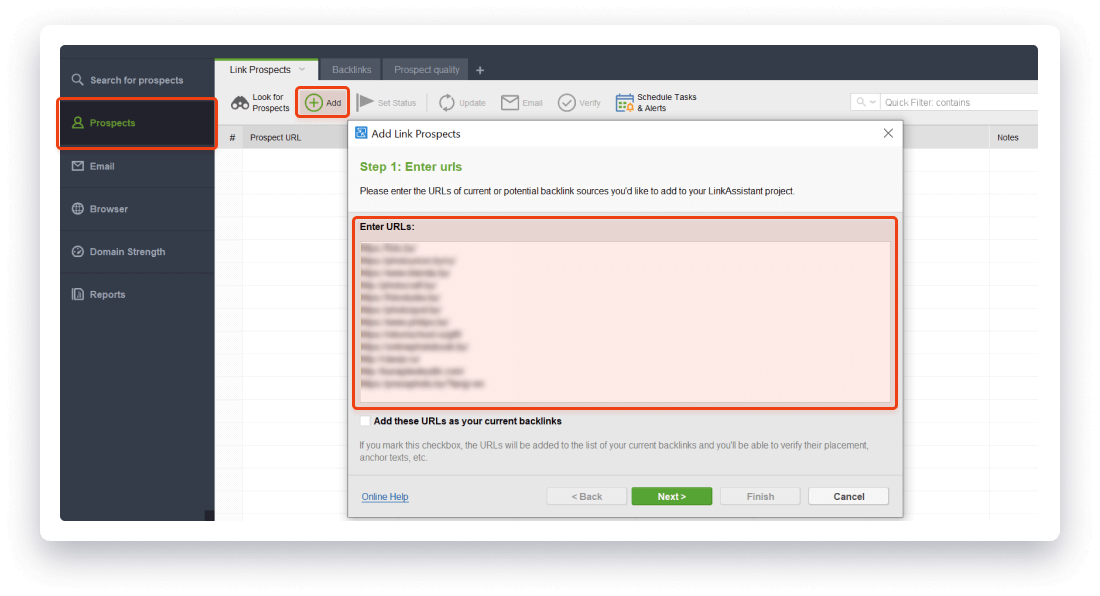Screen dimensions: 1100x596
Task: Click Set Status toolbar button
Action: (387, 102)
